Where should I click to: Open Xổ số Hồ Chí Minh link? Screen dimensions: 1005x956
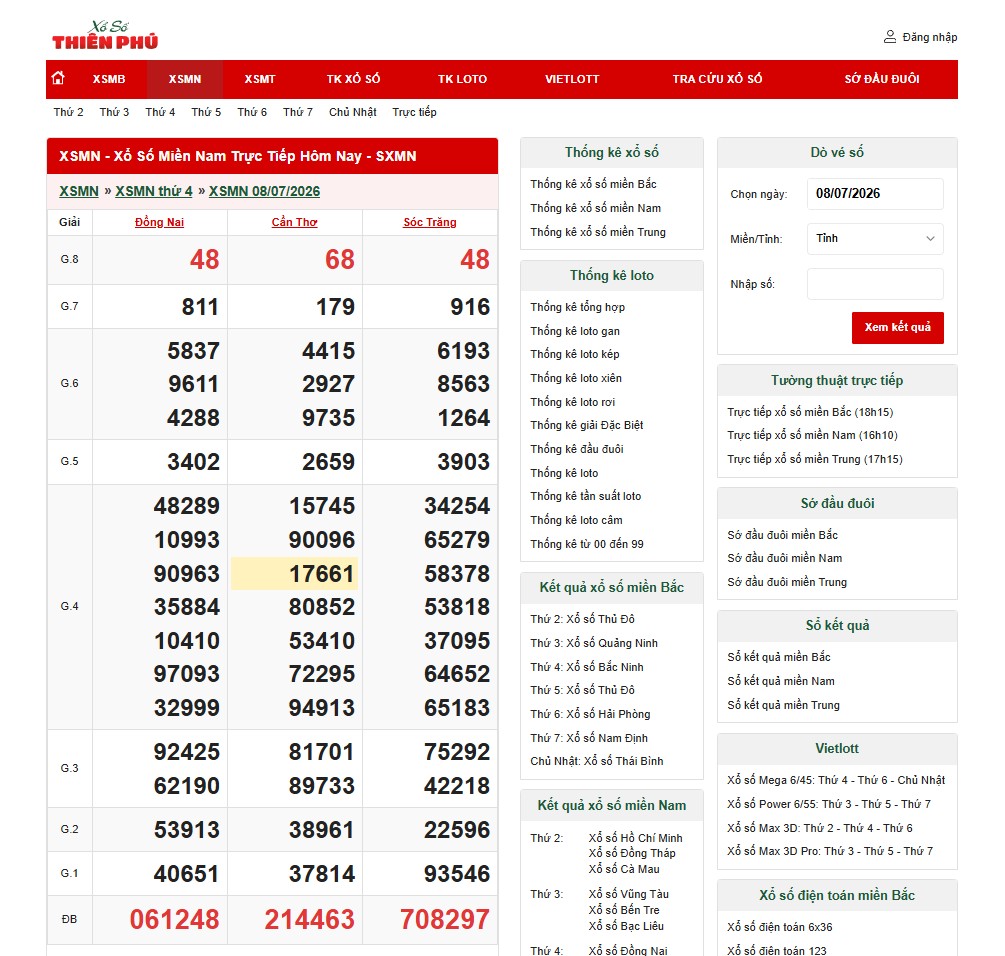635,838
